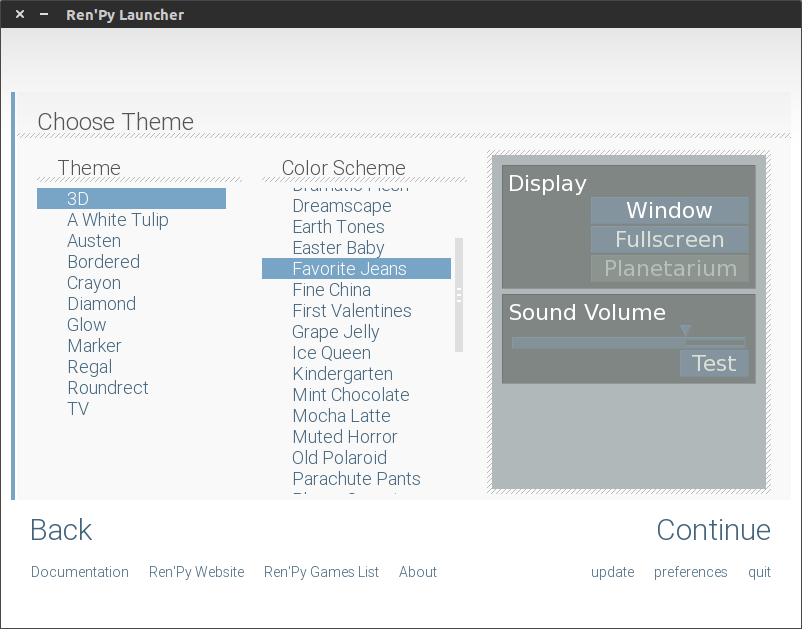This screenshot has width=802, height=629.
Task: Click the update link
Action: click(612, 572)
